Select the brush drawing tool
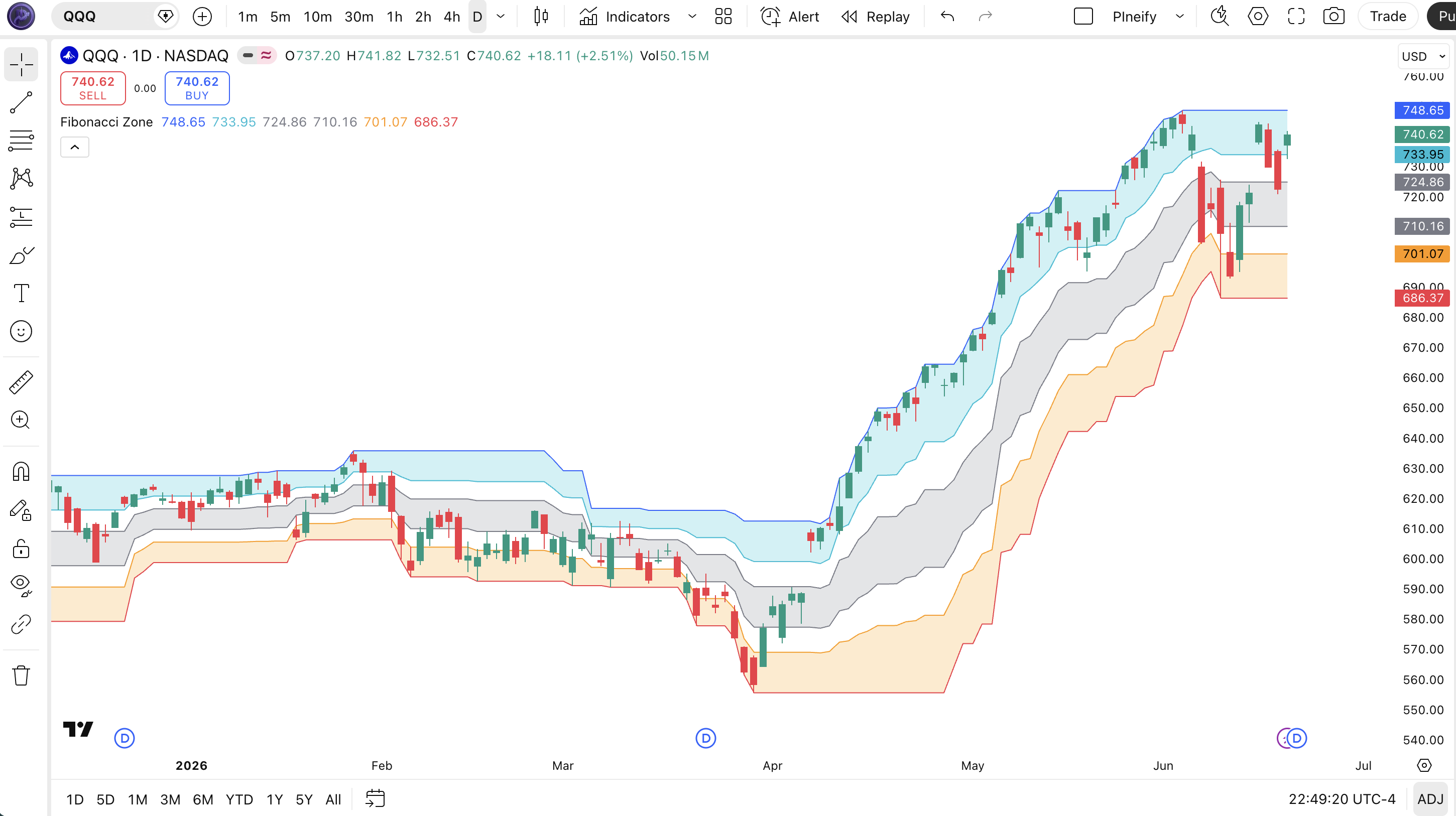The height and width of the screenshot is (816, 1456). click(x=21, y=255)
